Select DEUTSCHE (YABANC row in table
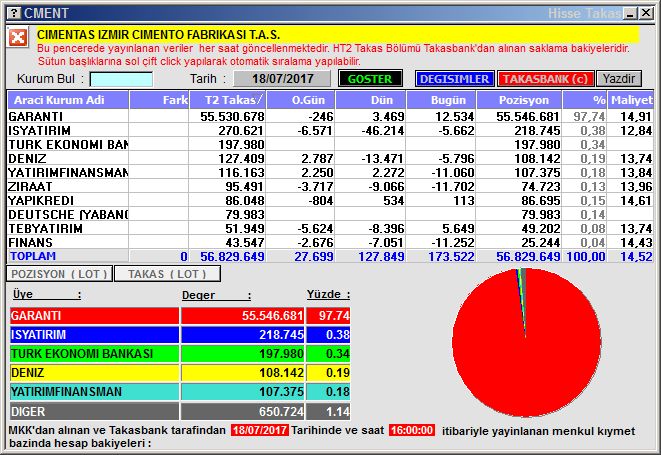 point(330,214)
